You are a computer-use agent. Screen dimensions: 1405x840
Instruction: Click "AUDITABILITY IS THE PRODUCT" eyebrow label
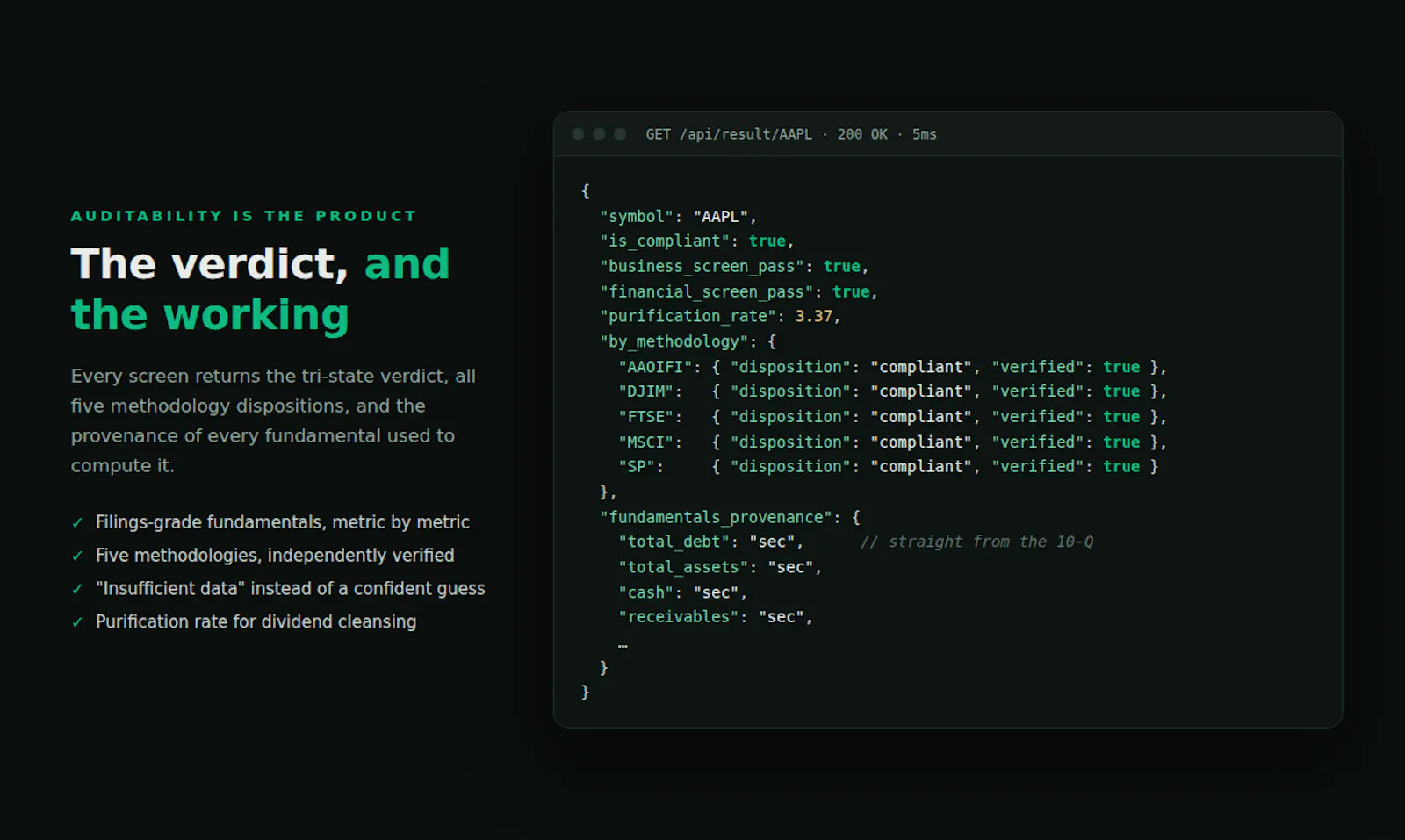pyautogui.click(x=243, y=216)
